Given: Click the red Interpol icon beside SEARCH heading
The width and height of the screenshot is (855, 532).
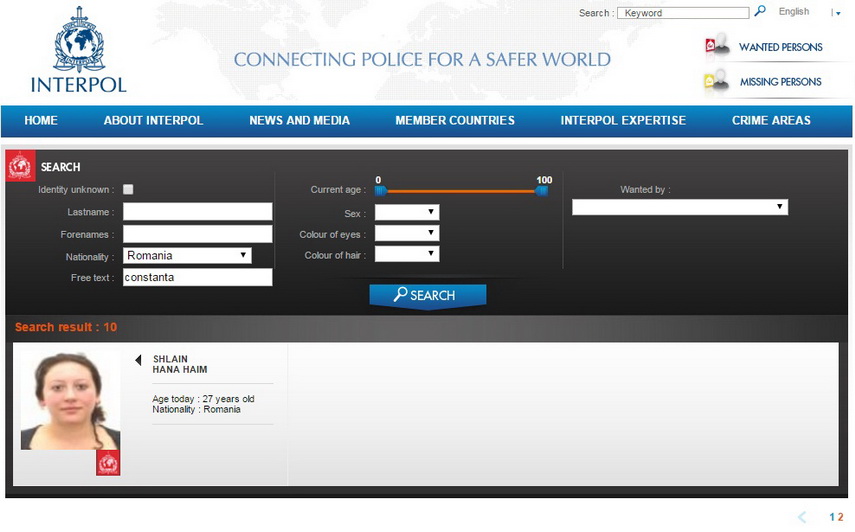Looking at the screenshot, I should coord(21,166).
